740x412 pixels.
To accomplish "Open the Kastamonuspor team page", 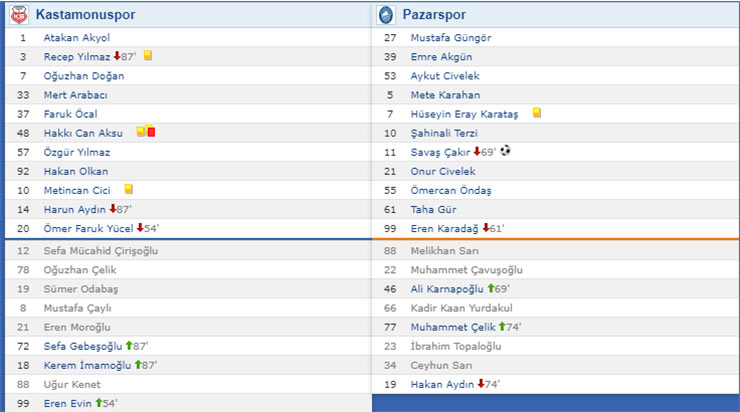I will click(x=85, y=15).
